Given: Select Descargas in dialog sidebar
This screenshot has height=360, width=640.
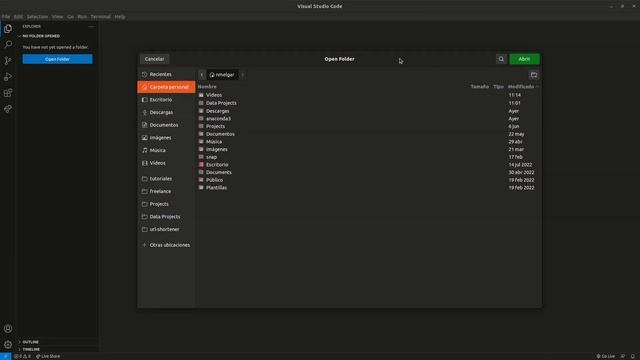Looking at the screenshot, I should (167, 112).
